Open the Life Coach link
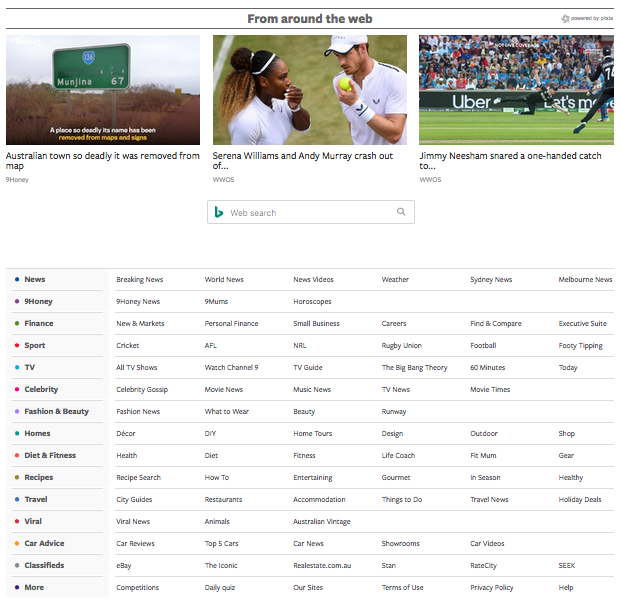This screenshot has width=622, height=612. (x=398, y=456)
